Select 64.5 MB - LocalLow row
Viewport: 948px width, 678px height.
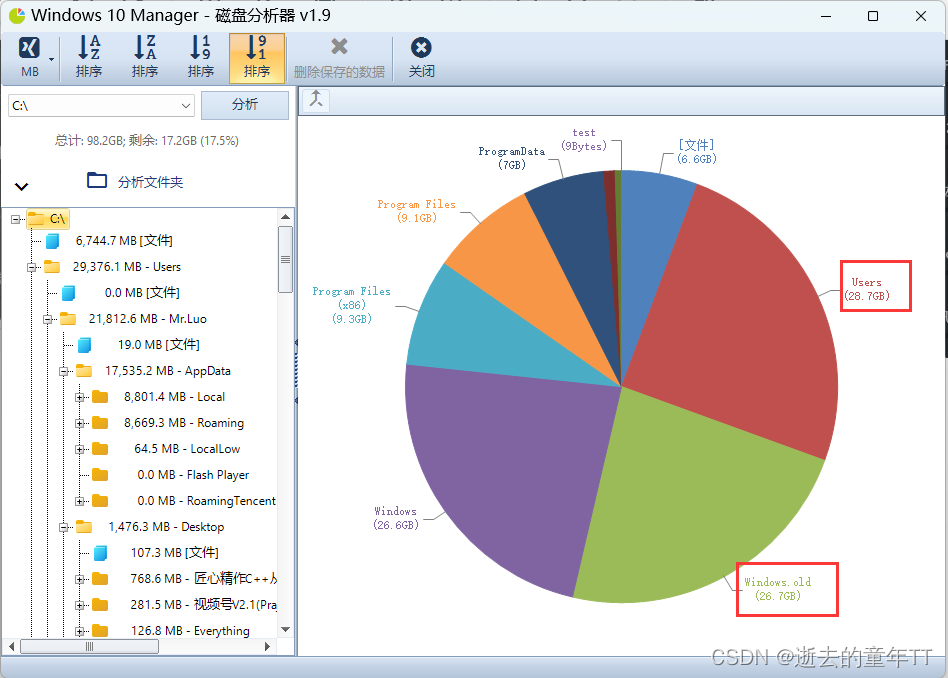187,449
